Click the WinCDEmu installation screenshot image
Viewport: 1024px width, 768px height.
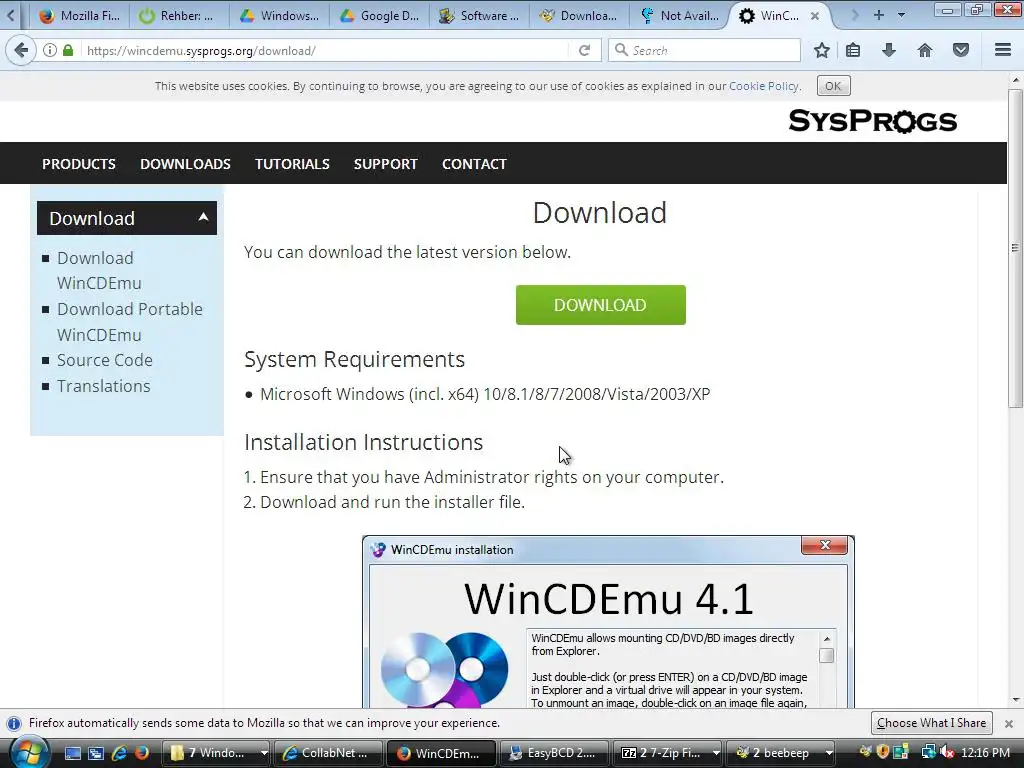tap(608, 622)
